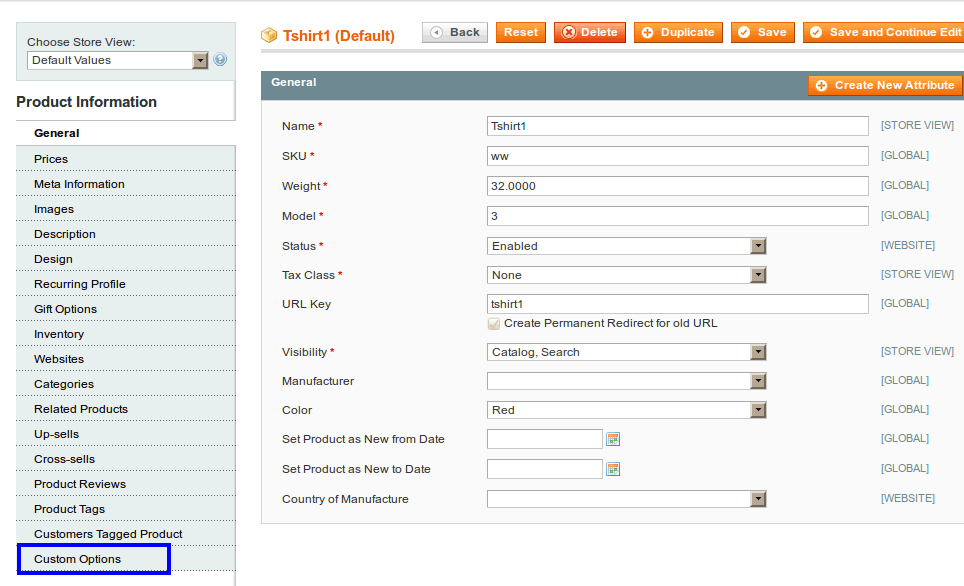Go to the Inventory tab
This screenshot has height=586, width=964.
tap(59, 334)
